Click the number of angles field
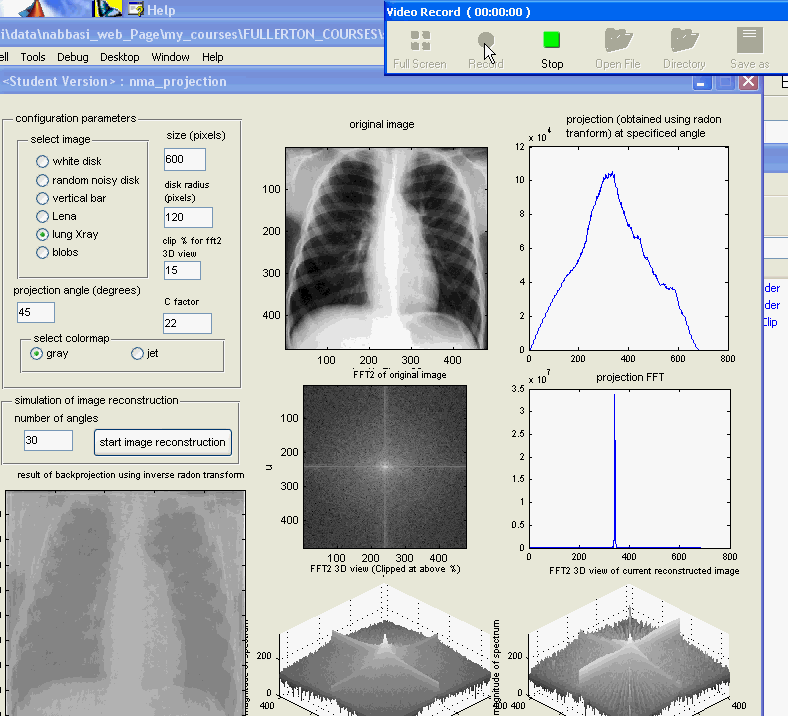The width and height of the screenshot is (788, 716). point(48,440)
